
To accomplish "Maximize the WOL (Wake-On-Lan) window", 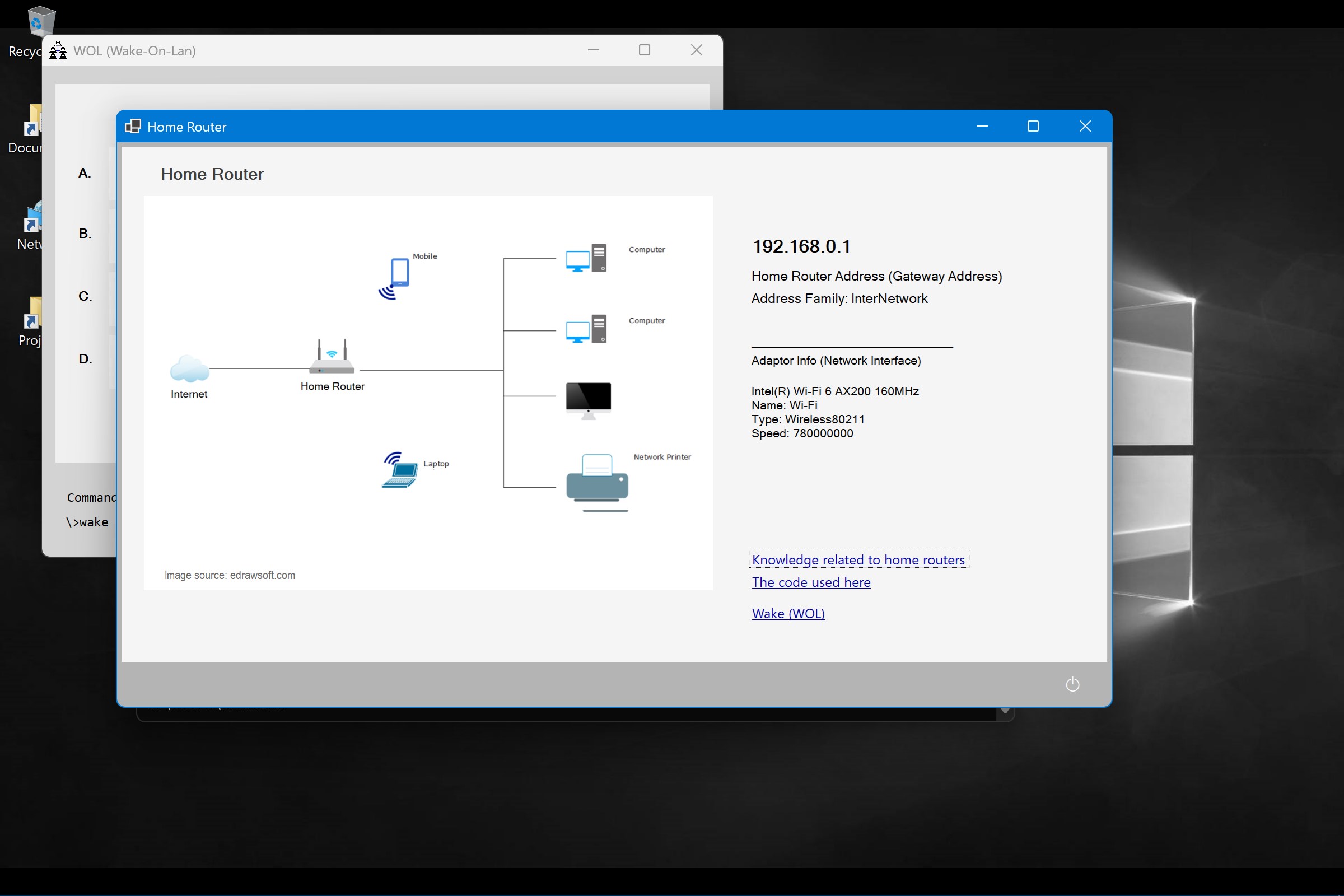I will pos(644,50).
